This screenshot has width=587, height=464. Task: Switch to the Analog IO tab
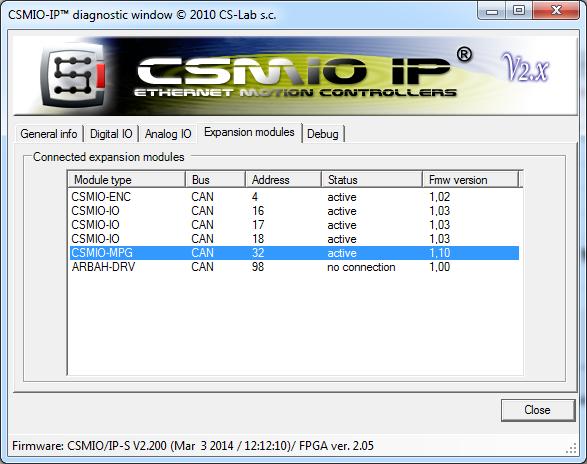168,134
